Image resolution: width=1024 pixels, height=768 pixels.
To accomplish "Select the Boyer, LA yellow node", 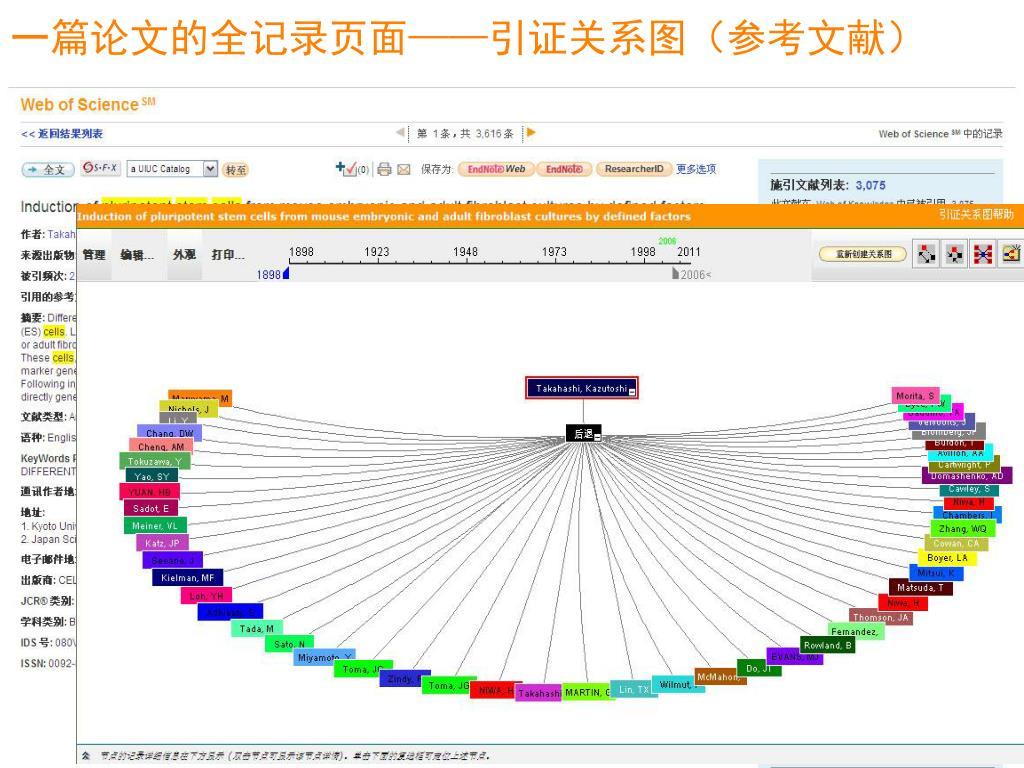I will pyautogui.click(x=946, y=558).
